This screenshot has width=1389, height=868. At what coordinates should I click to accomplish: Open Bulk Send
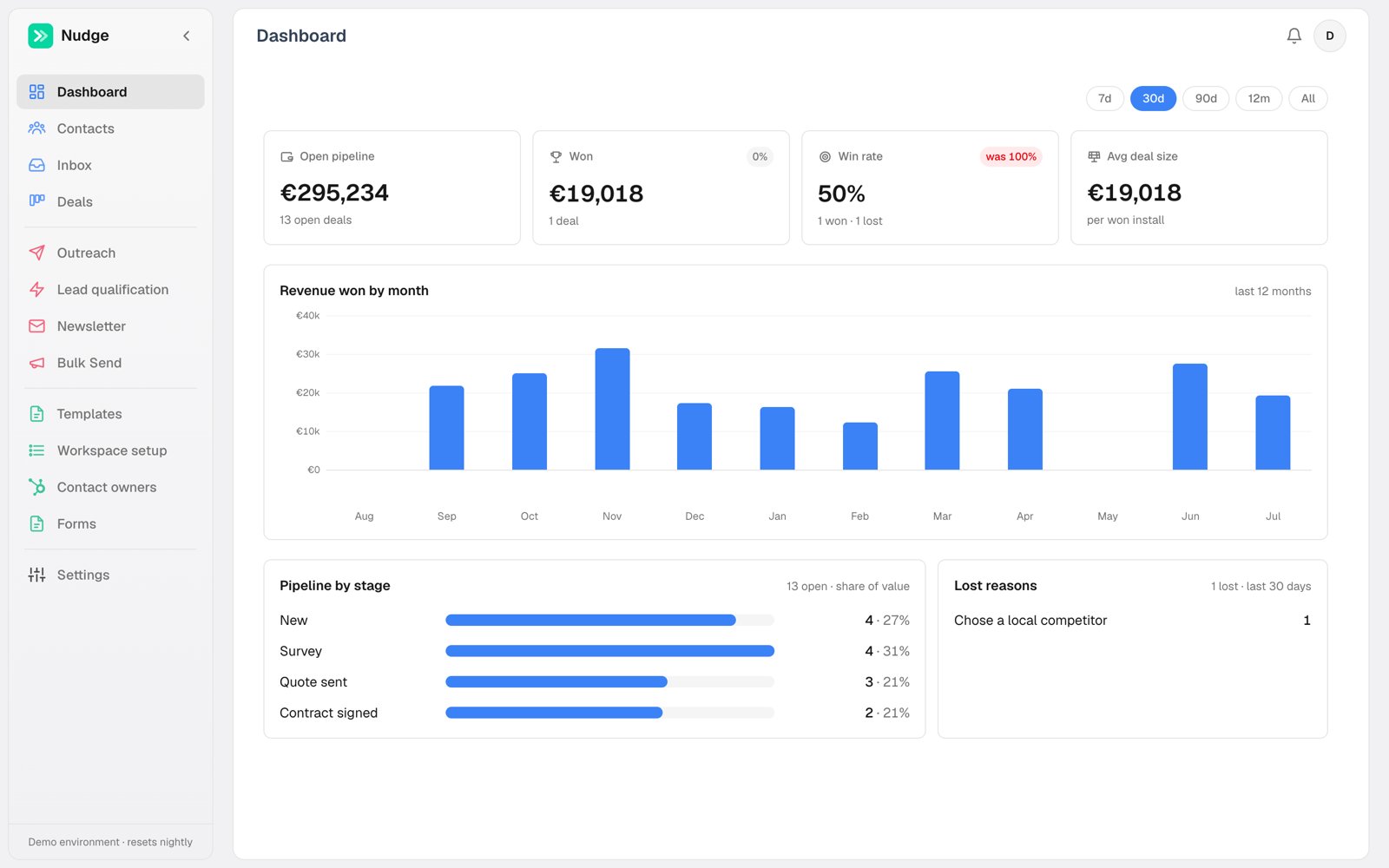coord(110,363)
